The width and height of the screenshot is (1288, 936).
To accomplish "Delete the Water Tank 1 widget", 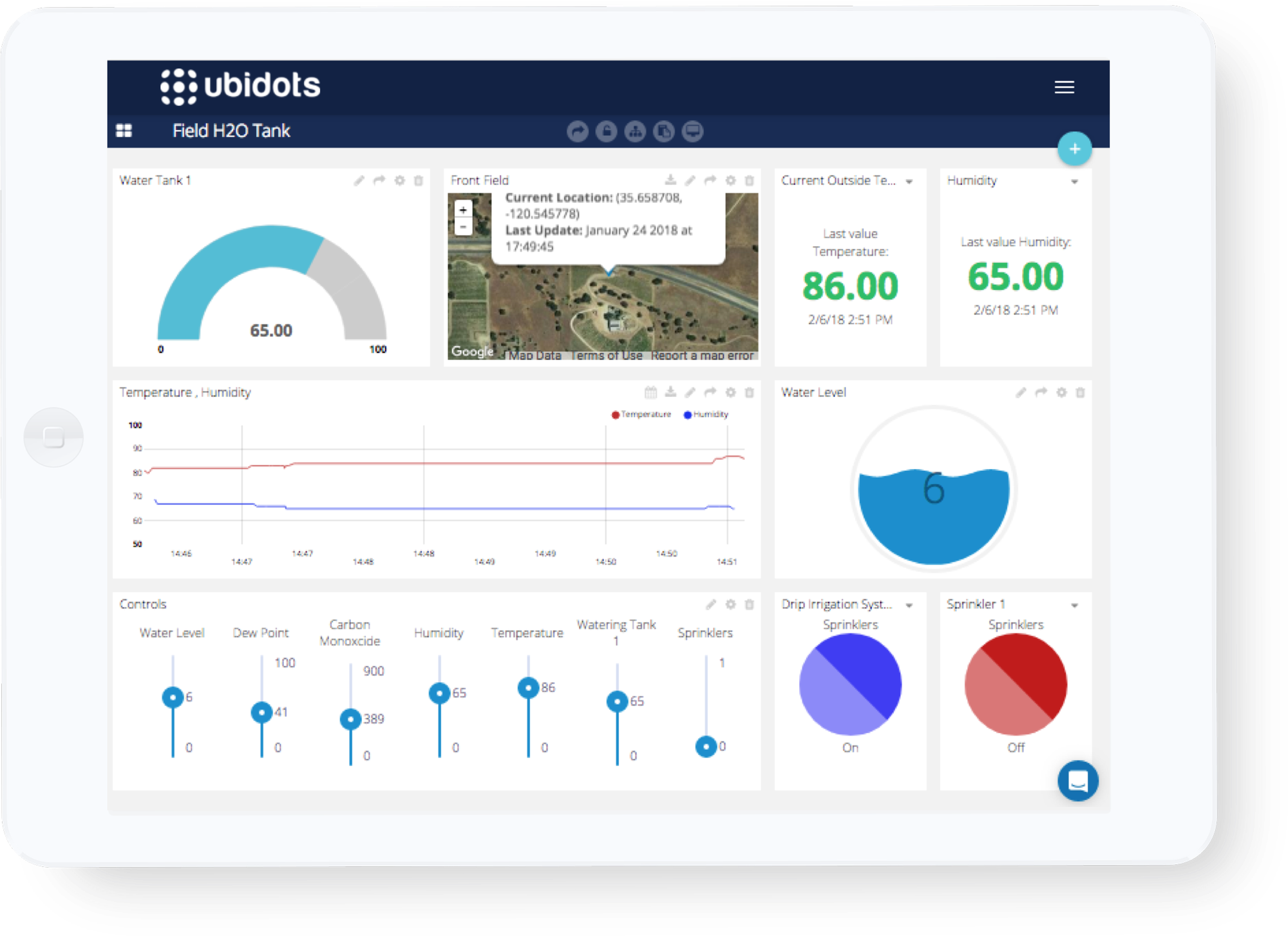I will pos(419,180).
